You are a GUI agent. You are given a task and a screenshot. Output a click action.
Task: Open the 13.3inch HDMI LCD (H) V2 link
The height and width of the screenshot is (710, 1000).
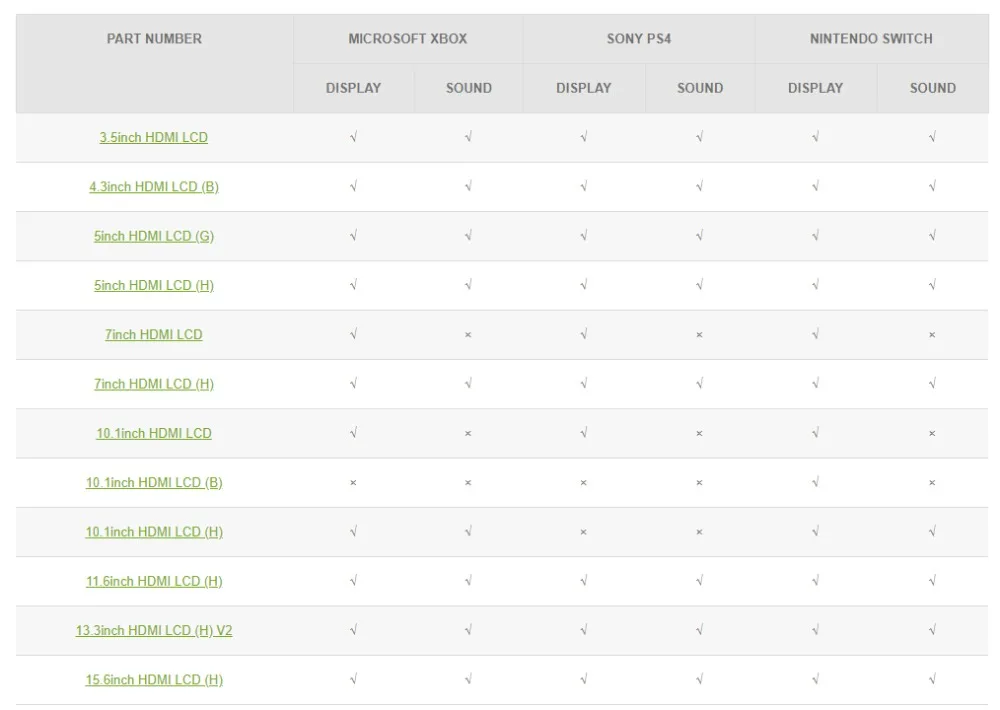154,630
